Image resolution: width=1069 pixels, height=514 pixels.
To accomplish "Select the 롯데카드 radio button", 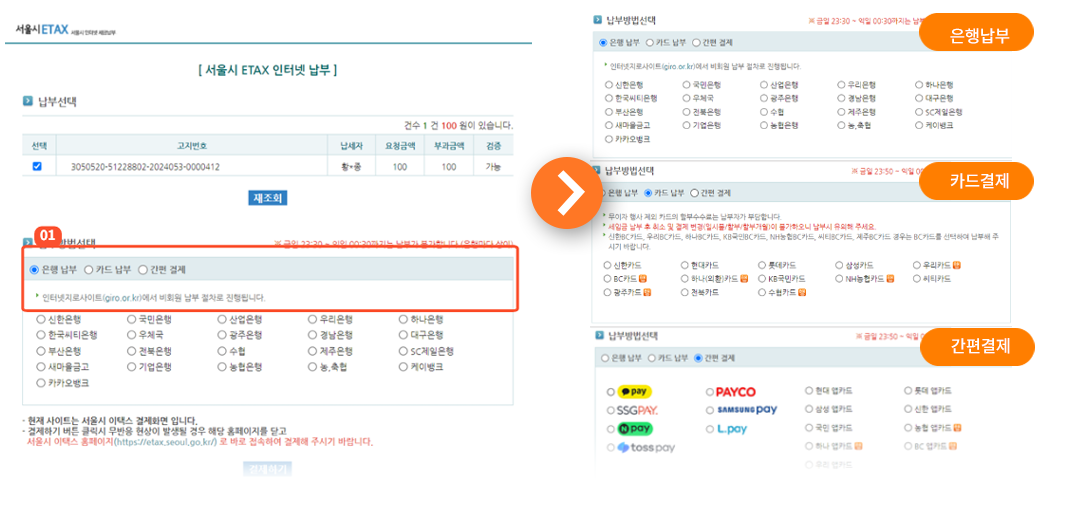I will click(762, 265).
